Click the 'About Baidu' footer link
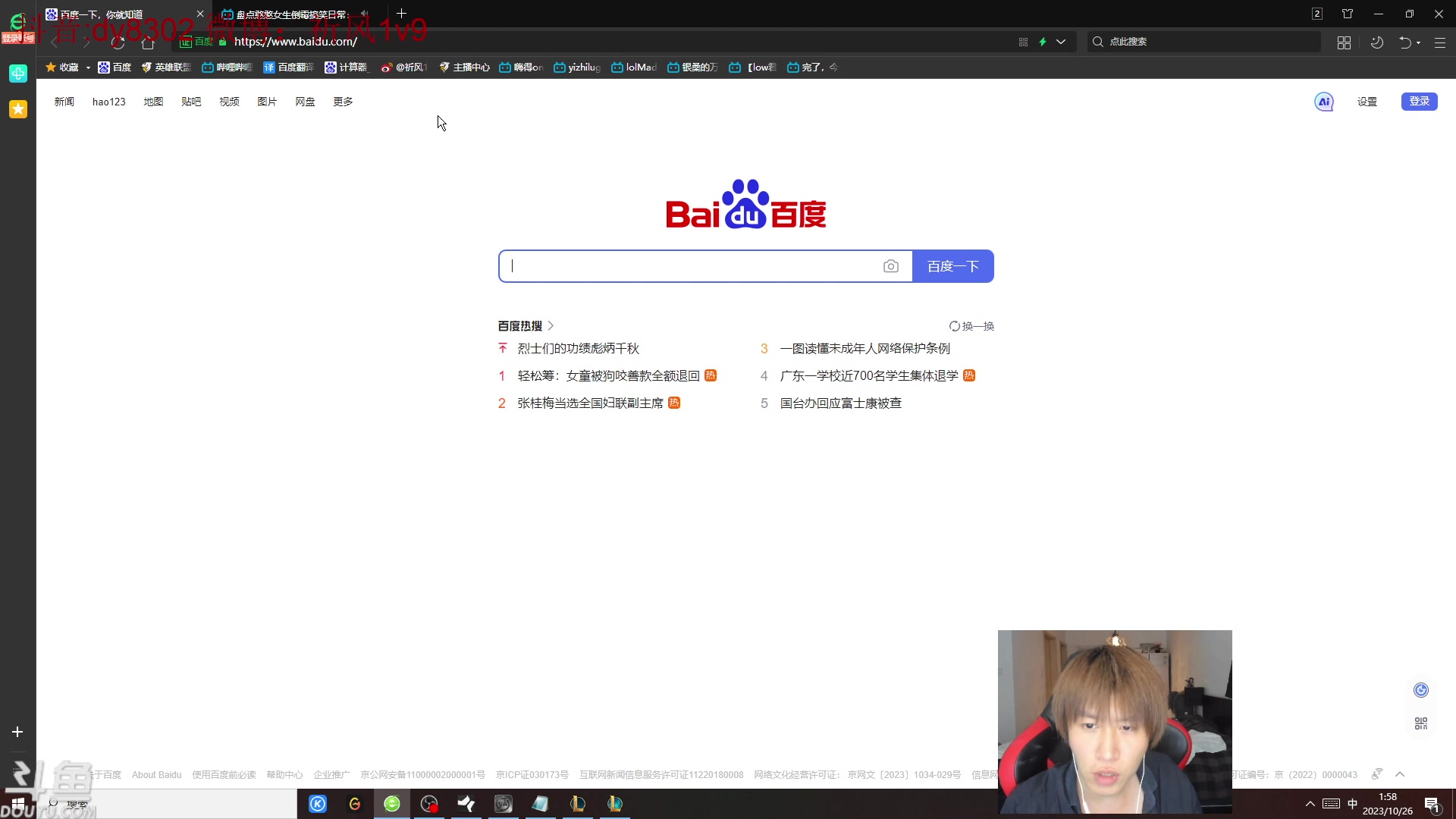 pos(156,775)
